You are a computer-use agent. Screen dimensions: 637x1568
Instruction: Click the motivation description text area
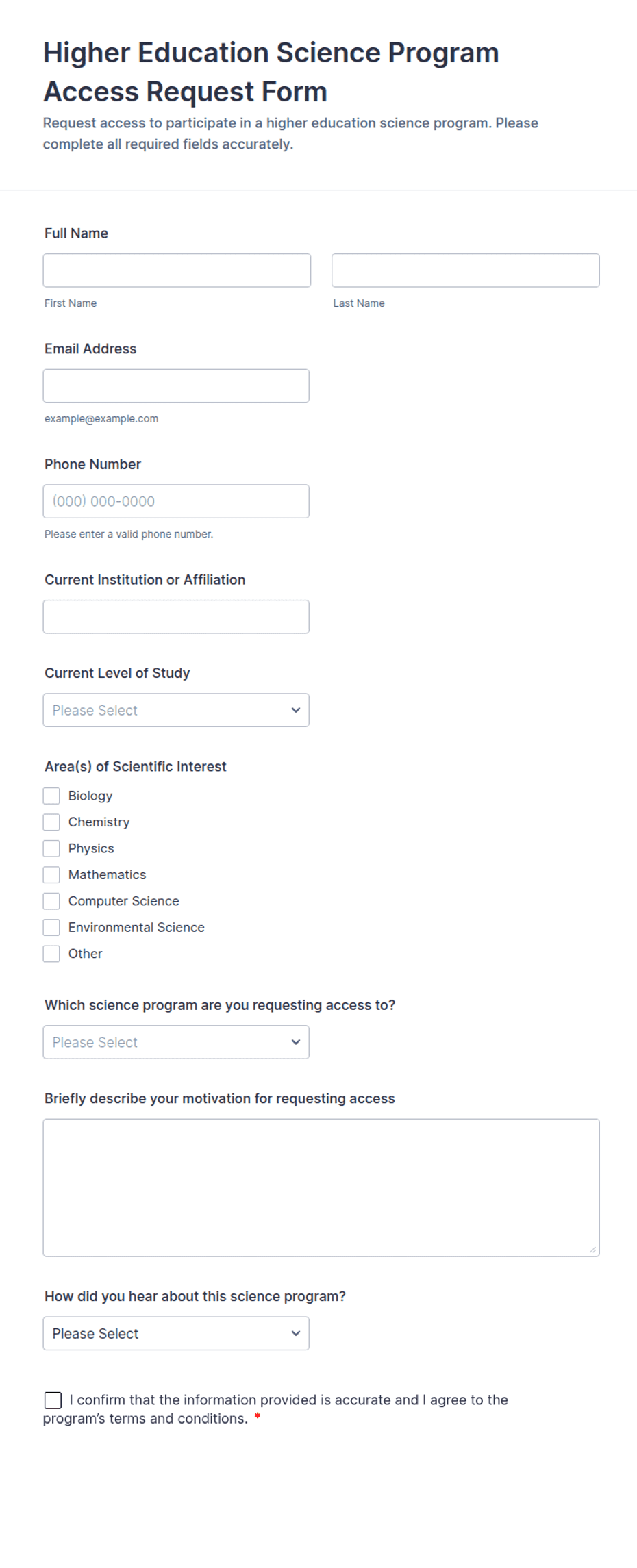click(x=321, y=1188)
